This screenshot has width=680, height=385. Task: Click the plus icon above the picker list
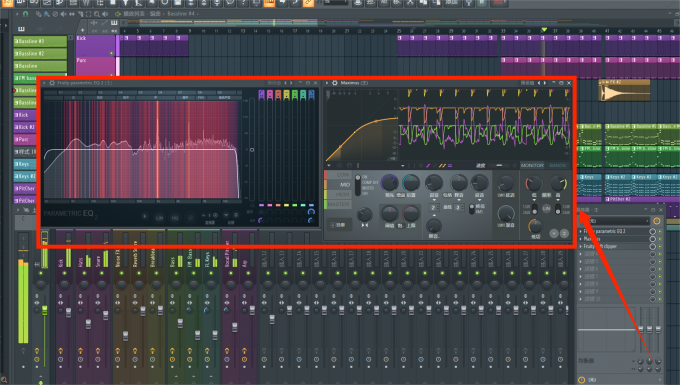tap(82, 30)
